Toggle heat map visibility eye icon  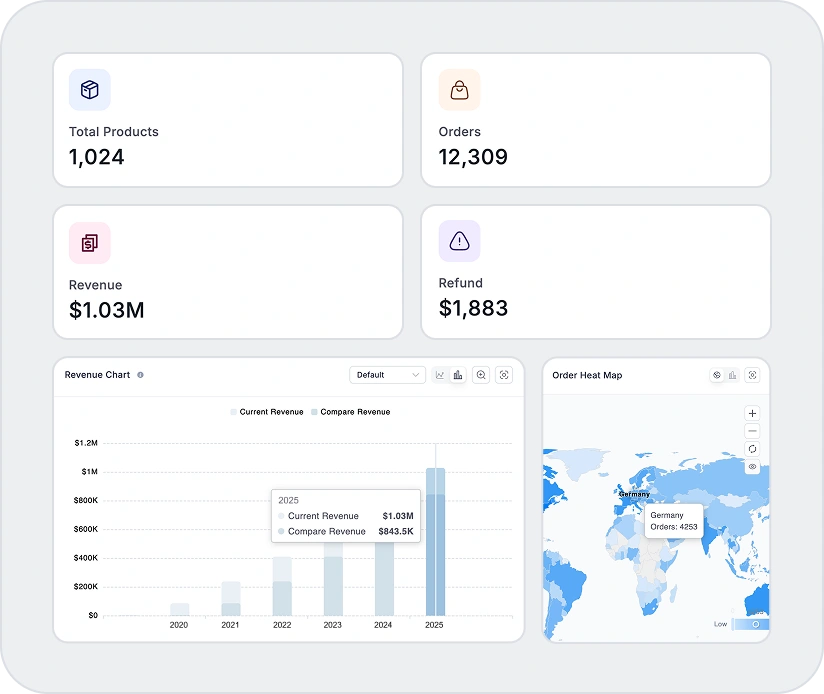point(752,466)
